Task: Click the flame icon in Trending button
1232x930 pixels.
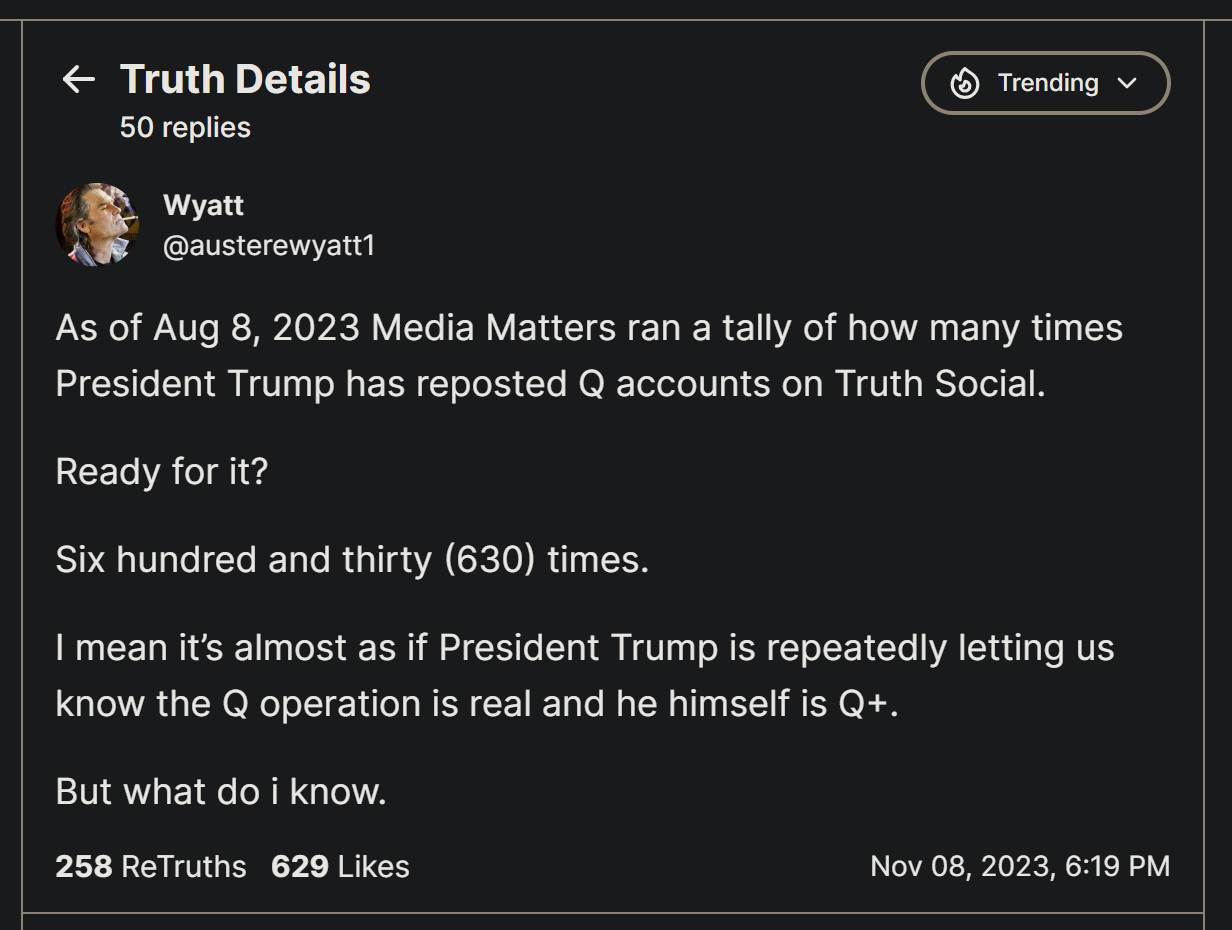Action: click(x=965, y=83)
